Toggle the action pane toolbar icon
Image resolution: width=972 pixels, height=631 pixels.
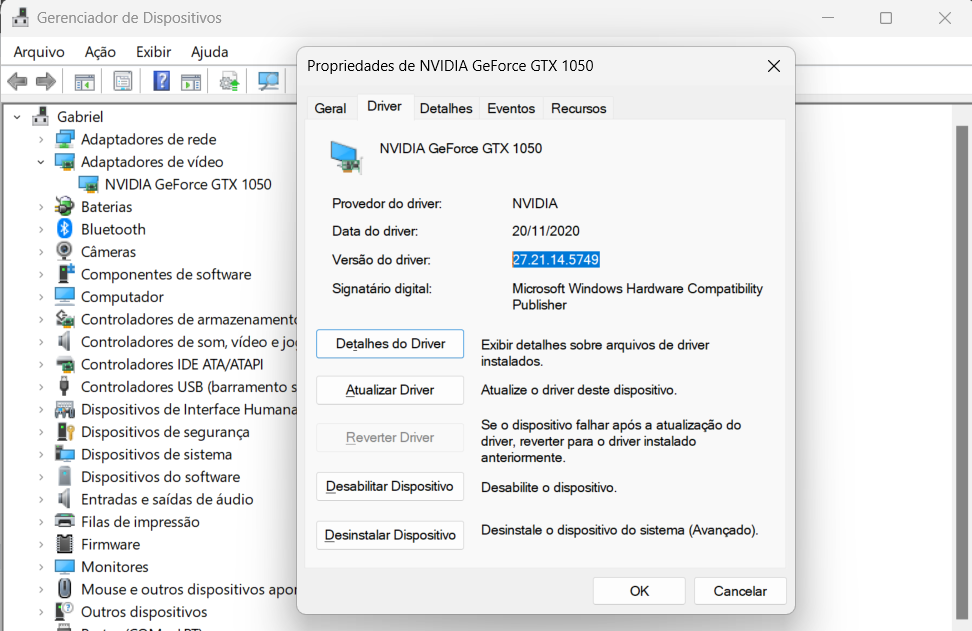click(191, 81)
